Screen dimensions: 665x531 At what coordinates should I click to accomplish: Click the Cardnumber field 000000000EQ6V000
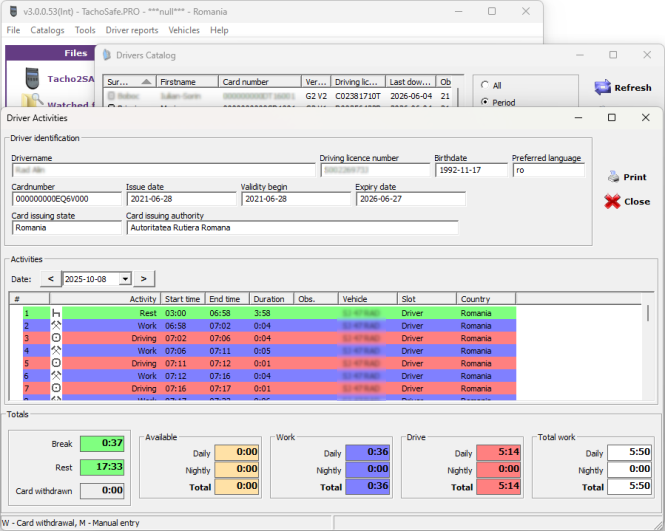67,199
